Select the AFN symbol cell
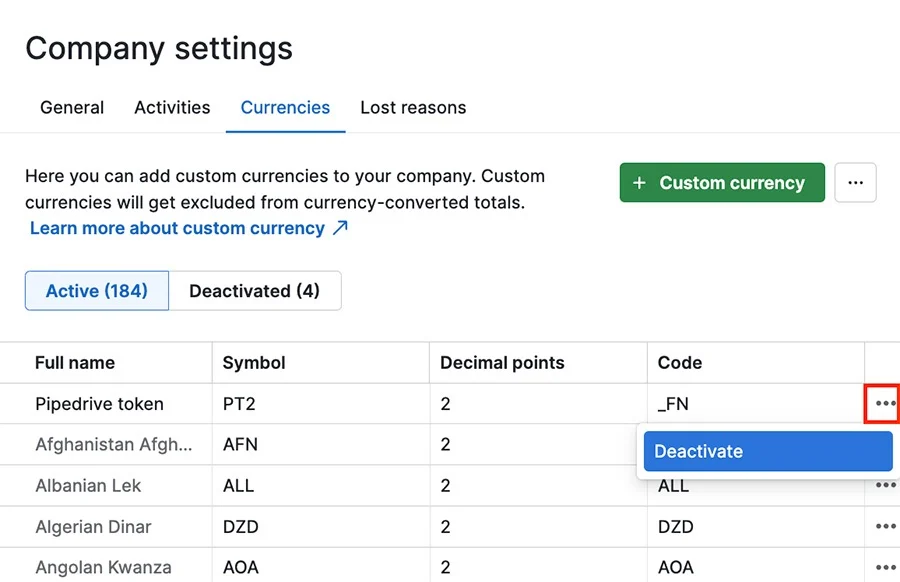 321,444
